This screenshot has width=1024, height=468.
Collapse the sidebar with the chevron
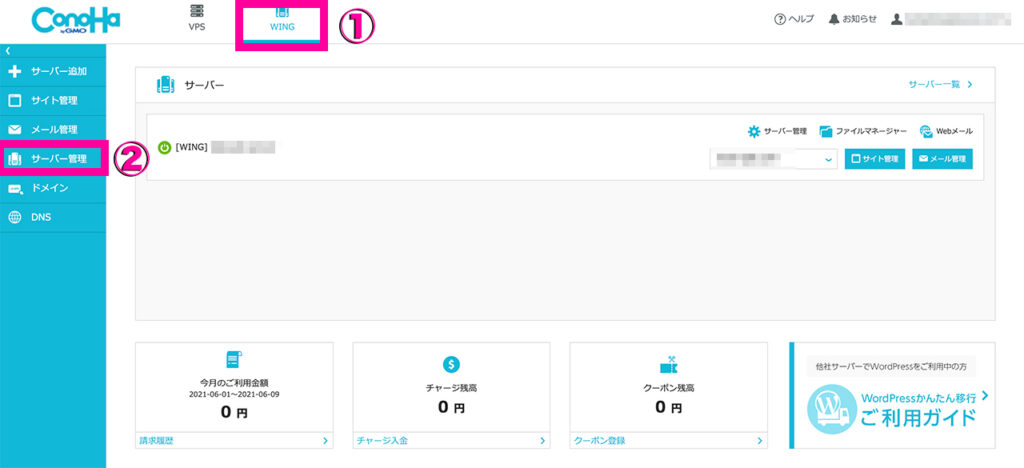7,50
